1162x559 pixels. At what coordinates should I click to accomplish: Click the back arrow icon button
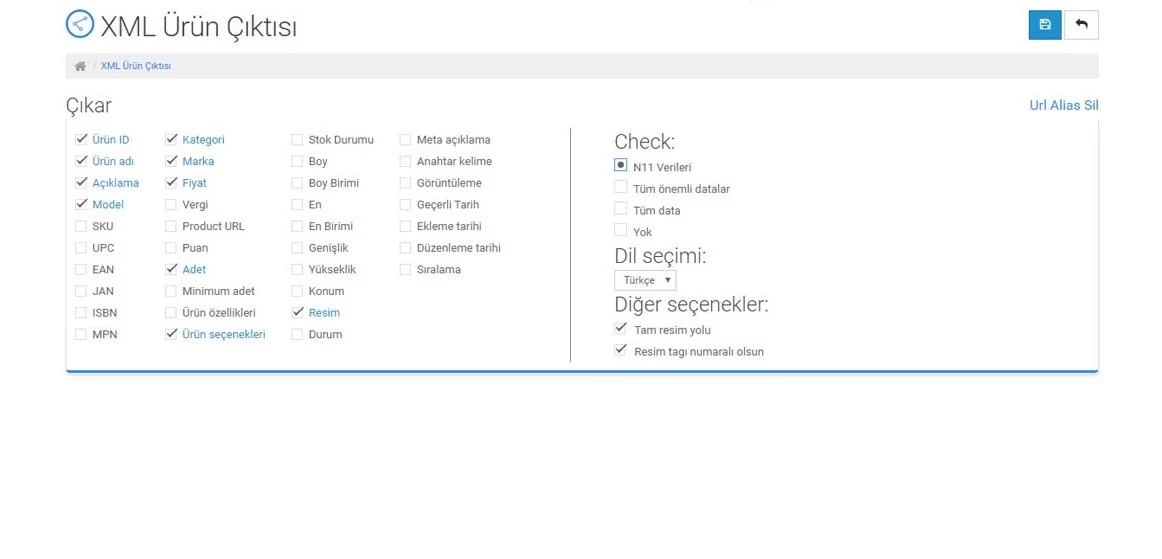(1081, 25)
